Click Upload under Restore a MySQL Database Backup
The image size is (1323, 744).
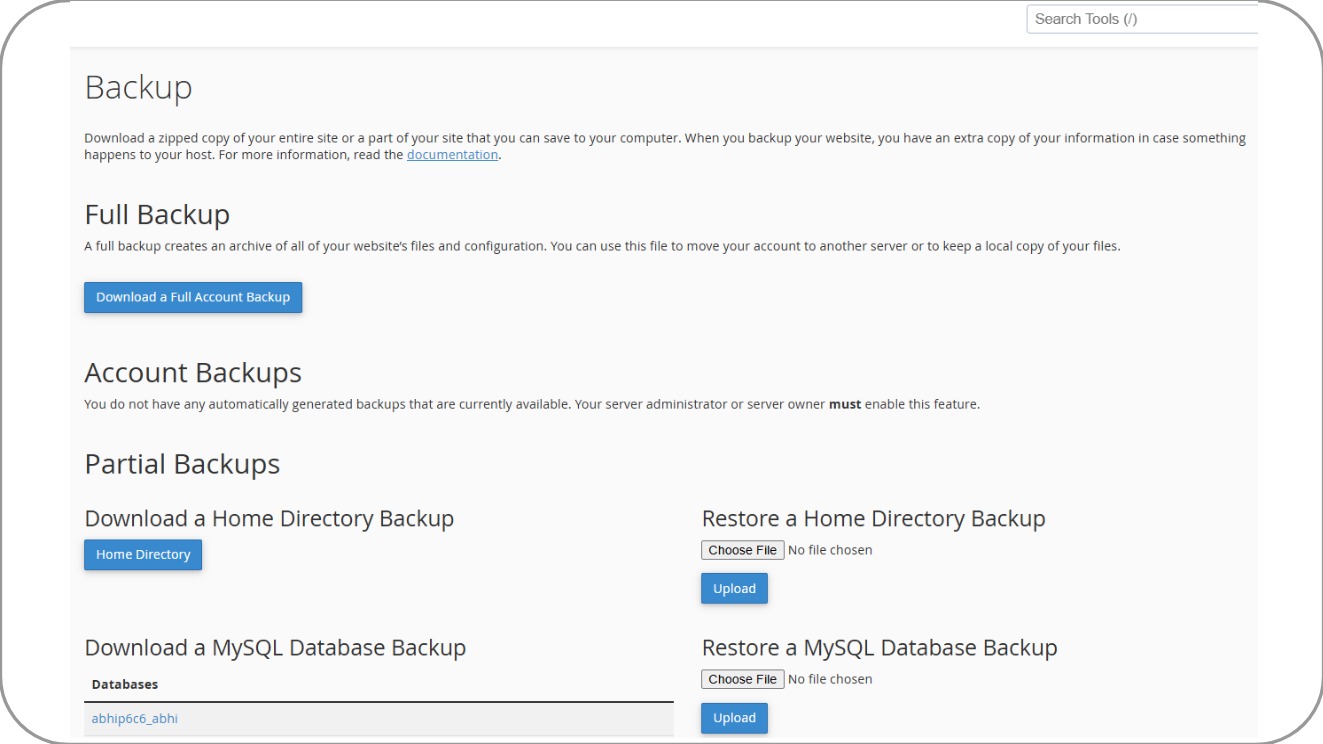click(734, 718)
